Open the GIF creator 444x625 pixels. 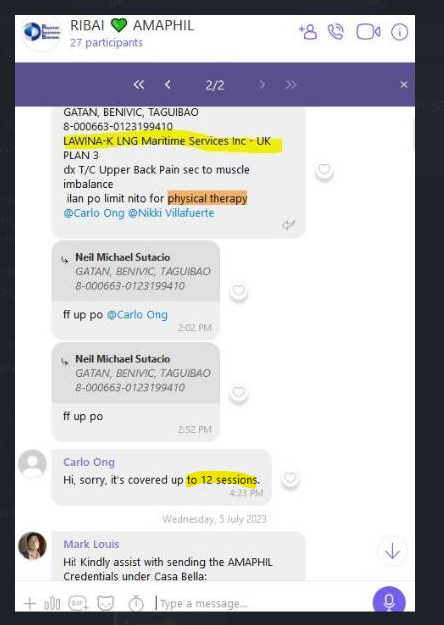click(x=78, y=603)
